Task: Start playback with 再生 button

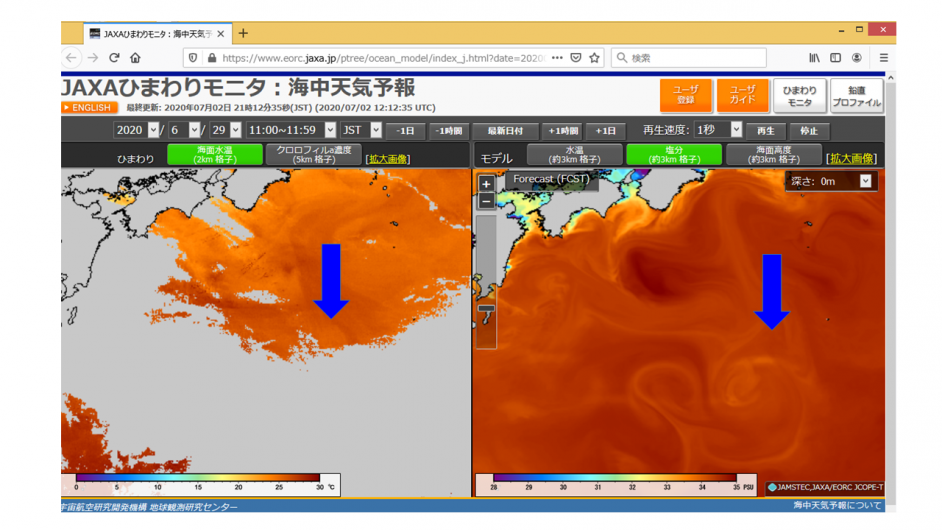Action: click(765, 130)
